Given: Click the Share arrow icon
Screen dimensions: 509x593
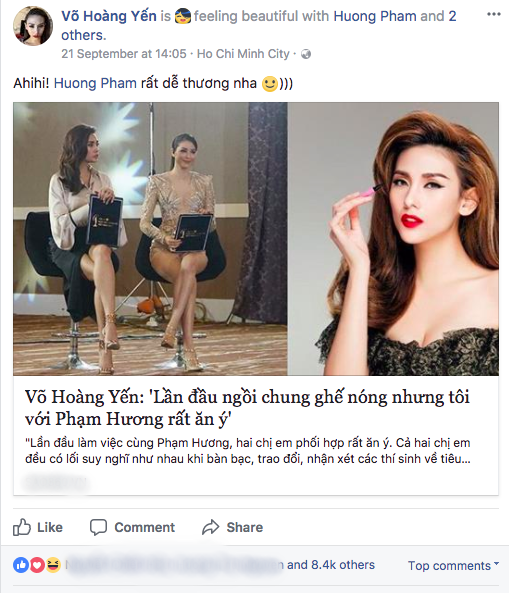Looking at the screenshot, I should [x=211, y=527].
